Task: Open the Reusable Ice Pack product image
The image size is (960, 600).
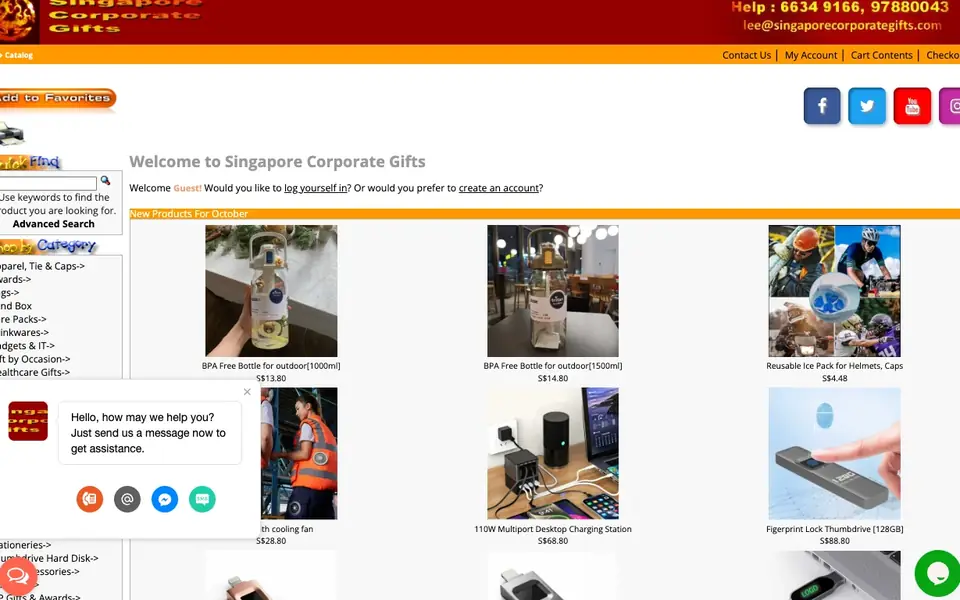Action: [x=834, y=291]
